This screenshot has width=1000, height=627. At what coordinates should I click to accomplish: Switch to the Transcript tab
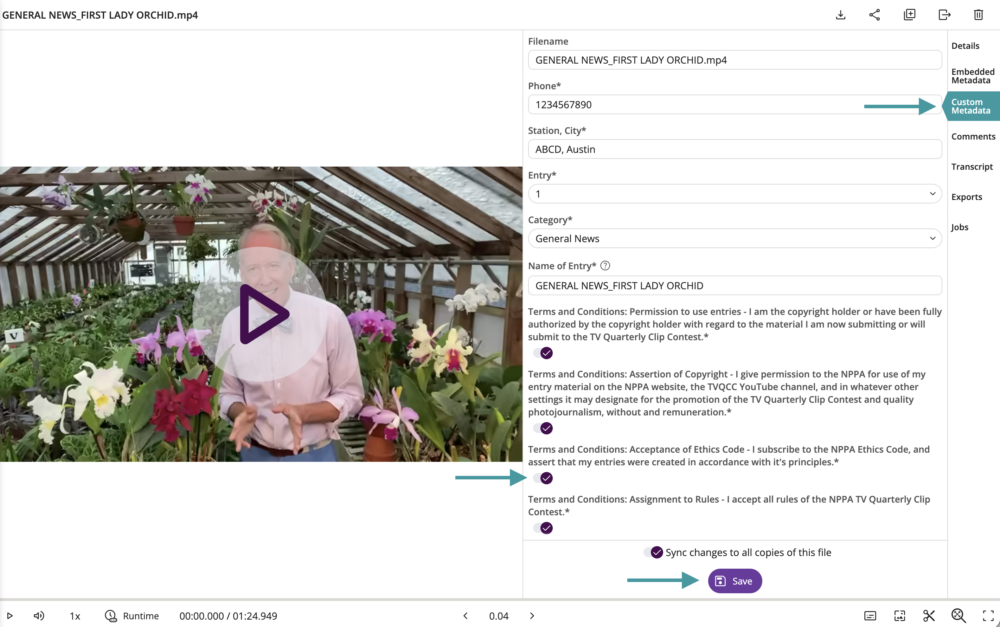(972, 167)
